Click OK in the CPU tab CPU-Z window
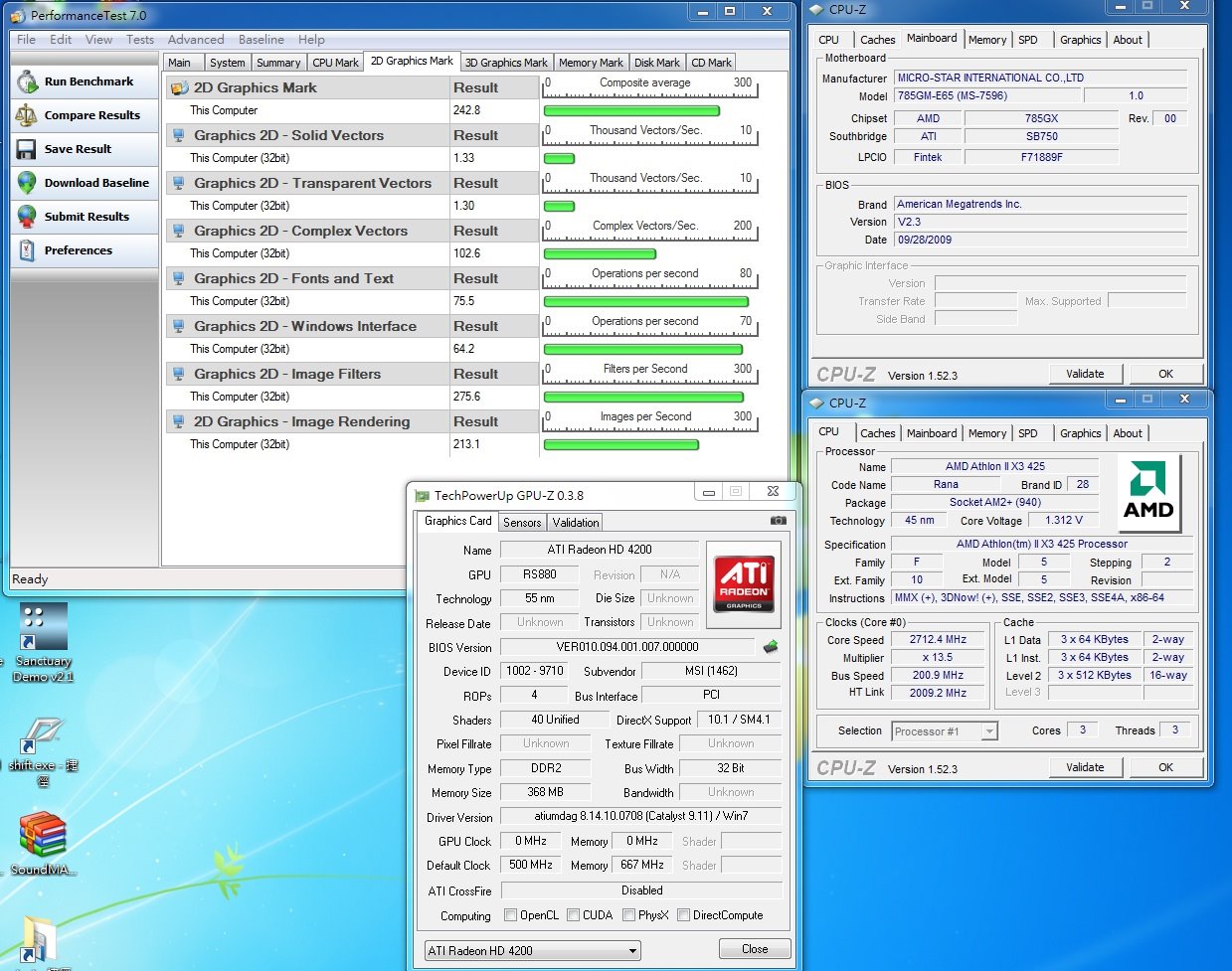 [1165, 767]
